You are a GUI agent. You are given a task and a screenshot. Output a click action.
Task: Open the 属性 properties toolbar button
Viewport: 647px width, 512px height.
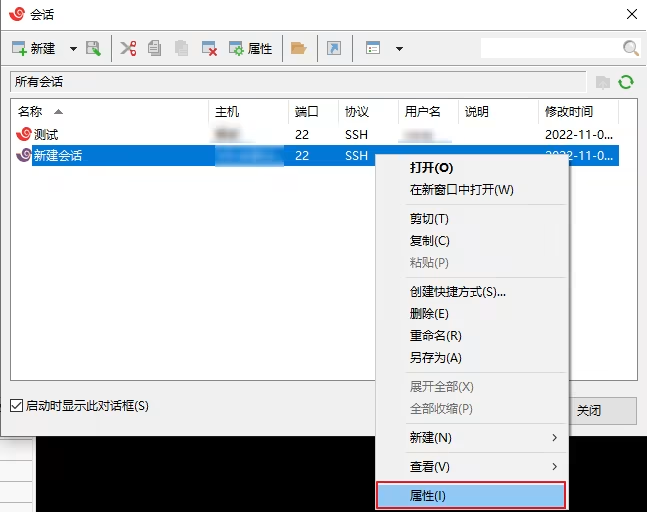point(250,49)
